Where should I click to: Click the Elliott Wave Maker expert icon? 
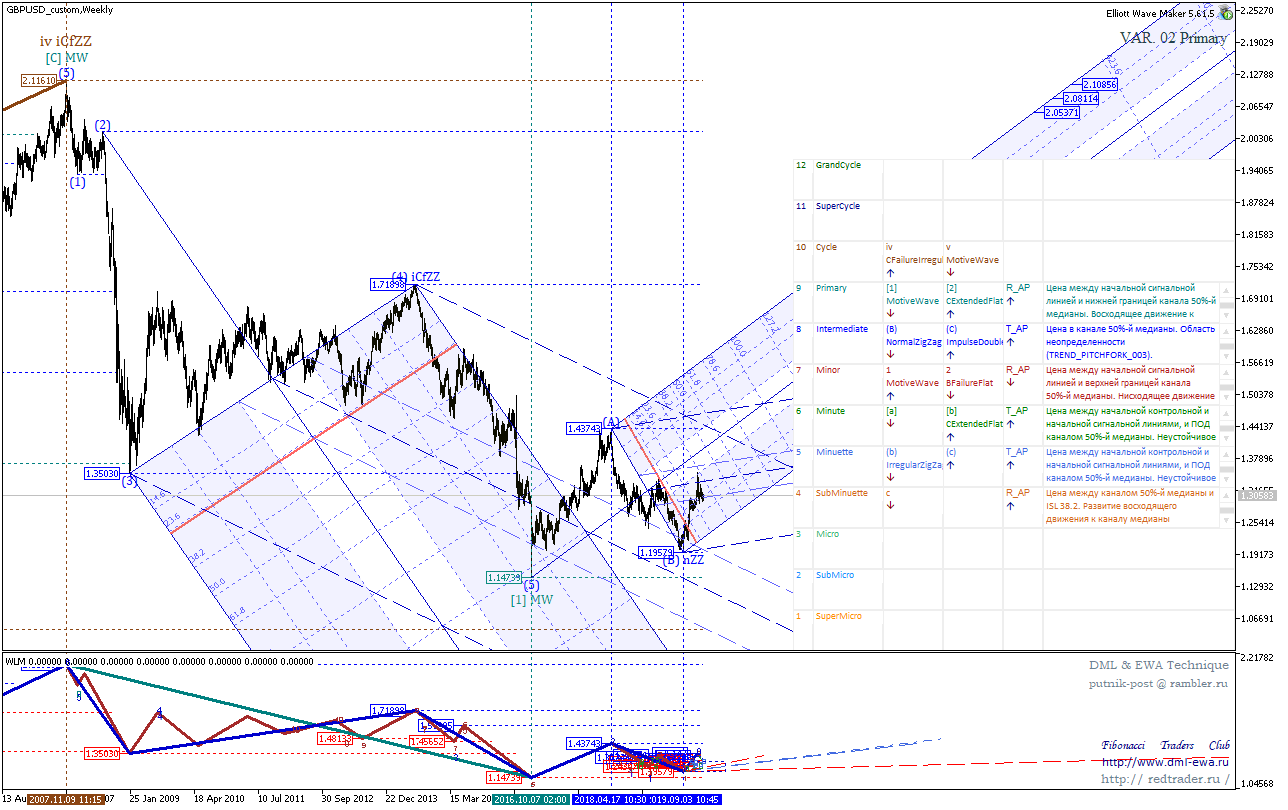click(1225, 13)
